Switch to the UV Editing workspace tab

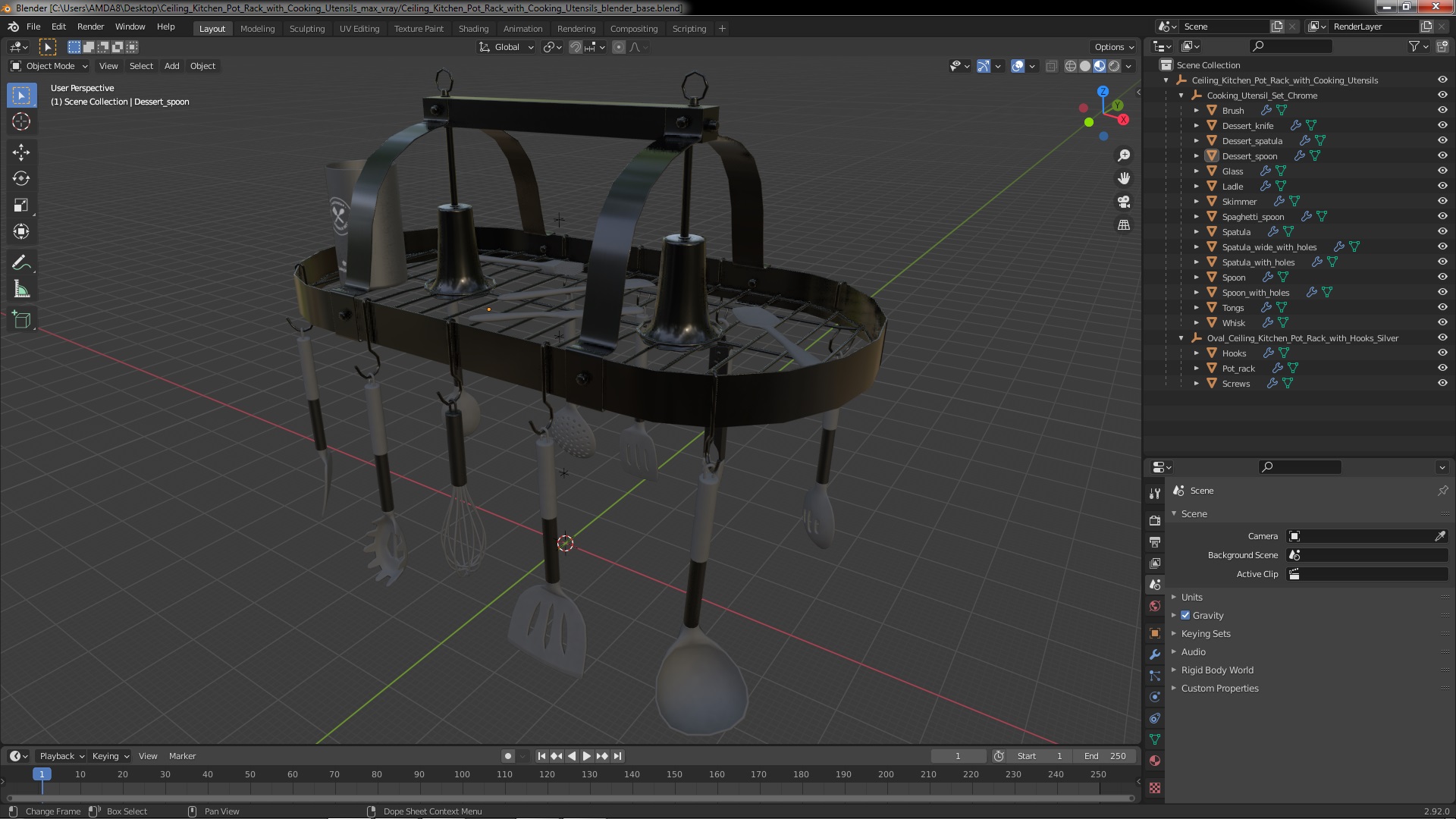(x=359, y=29)
